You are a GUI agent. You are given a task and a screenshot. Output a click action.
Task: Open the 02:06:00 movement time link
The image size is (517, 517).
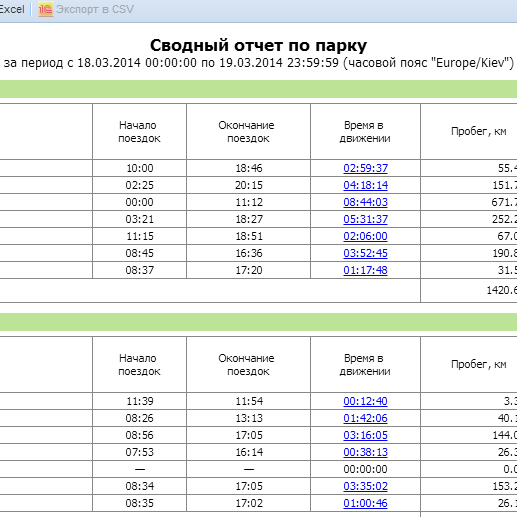(365, 236)
